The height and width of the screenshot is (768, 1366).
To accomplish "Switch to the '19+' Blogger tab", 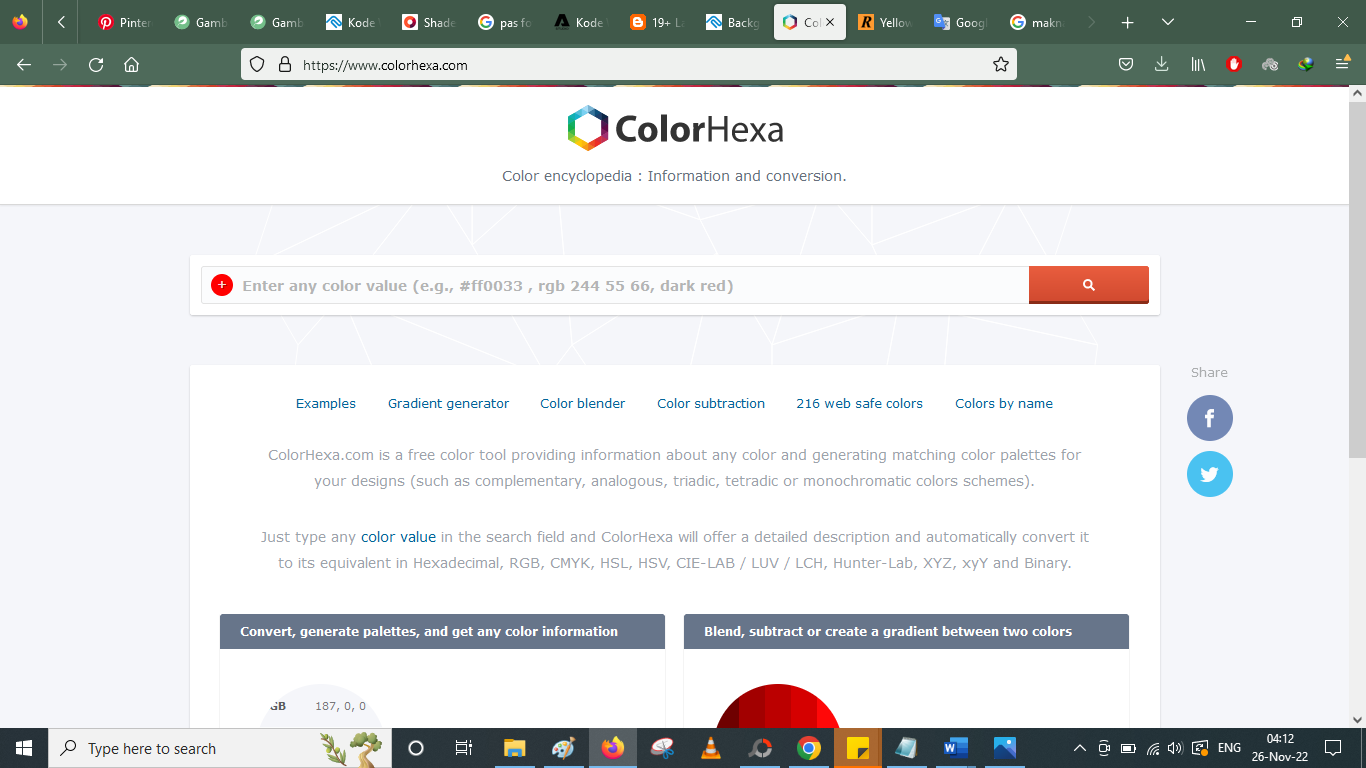I will pyautogui.click(x=658, y=22).
